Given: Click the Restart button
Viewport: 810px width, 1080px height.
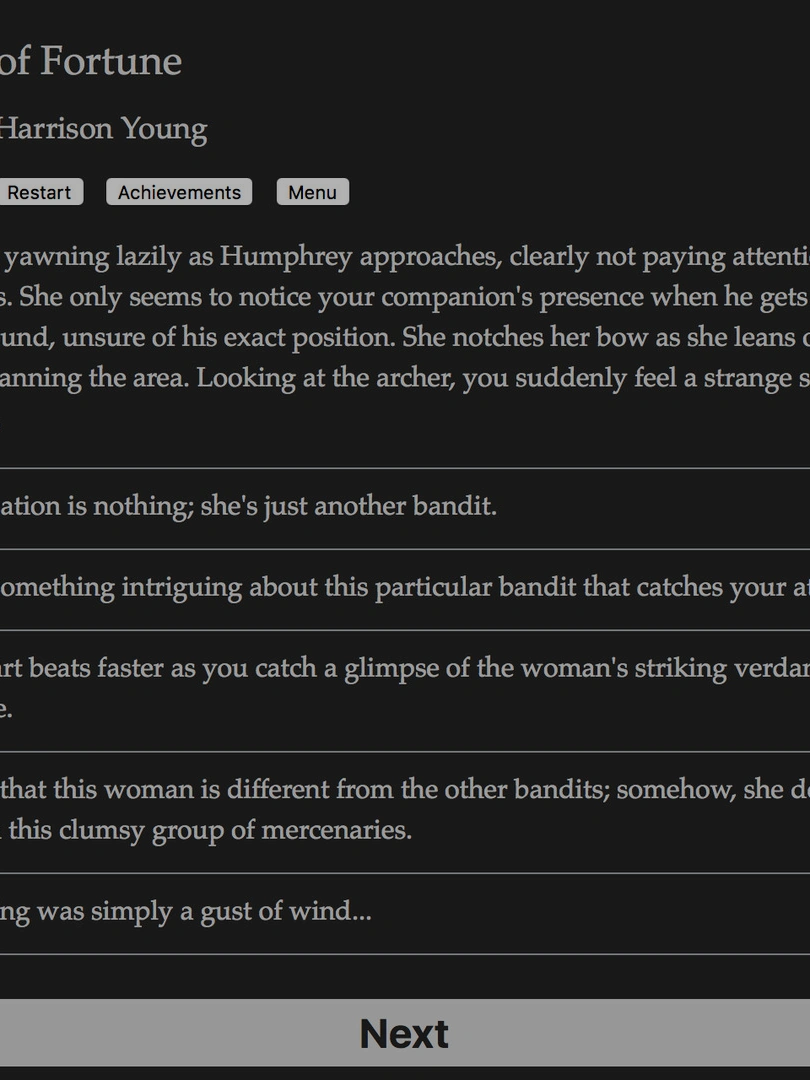Looking at the screenshot, I should coord(40,192).
